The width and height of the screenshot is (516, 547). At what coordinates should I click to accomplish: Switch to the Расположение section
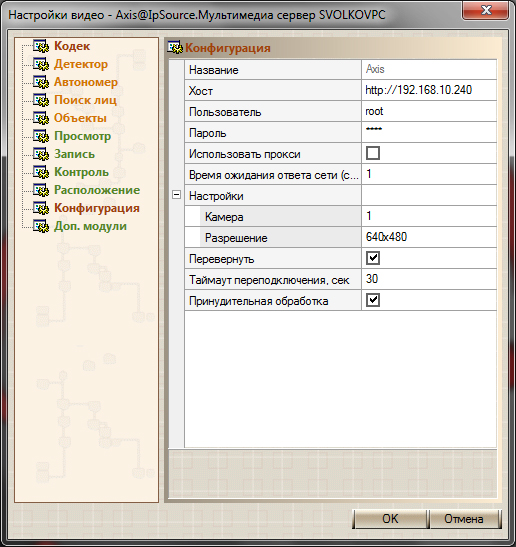click(x=97, y=190)
